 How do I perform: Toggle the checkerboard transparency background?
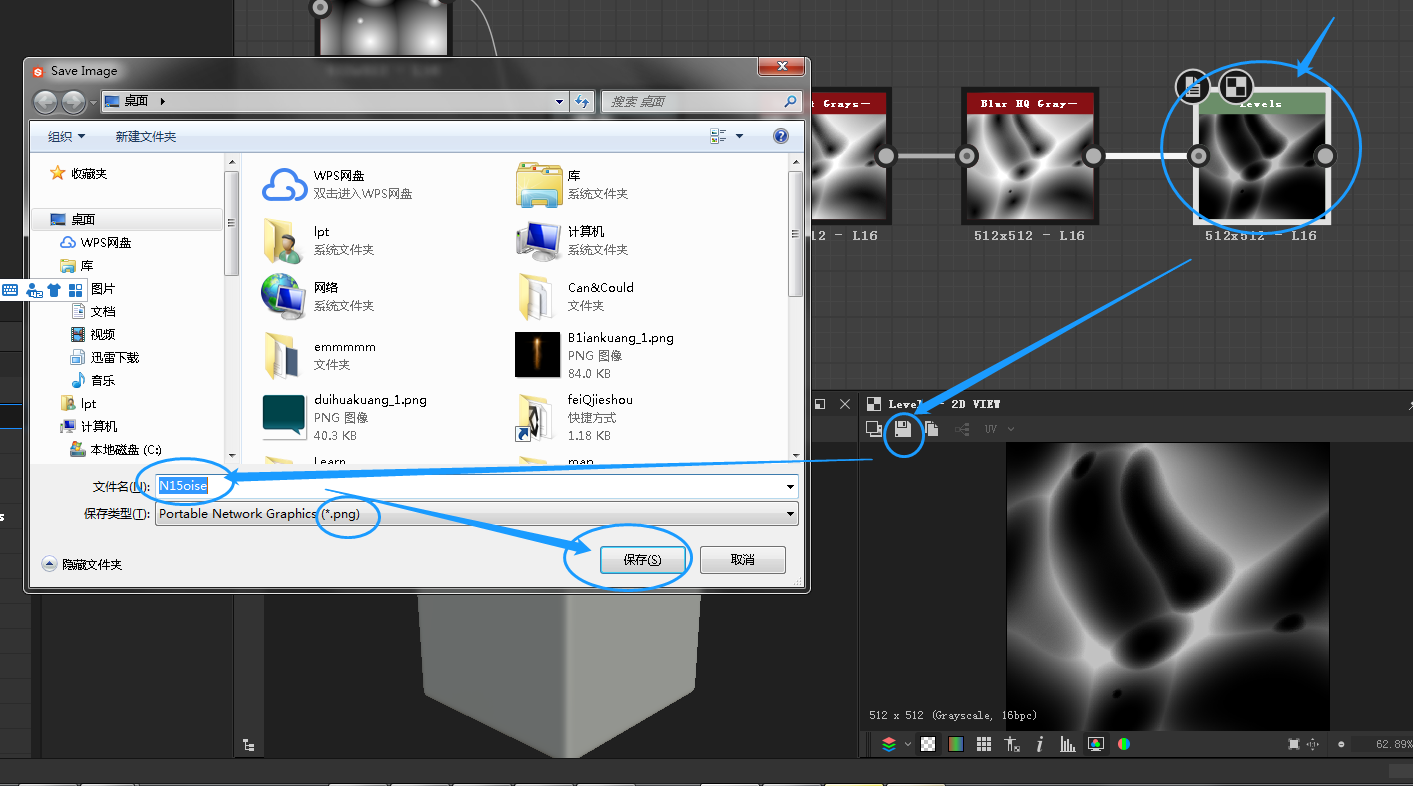pos(928,744)
